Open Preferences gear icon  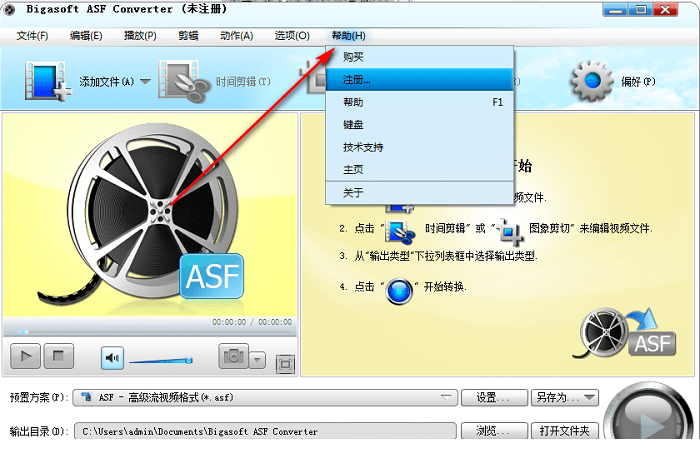point(592,81)
